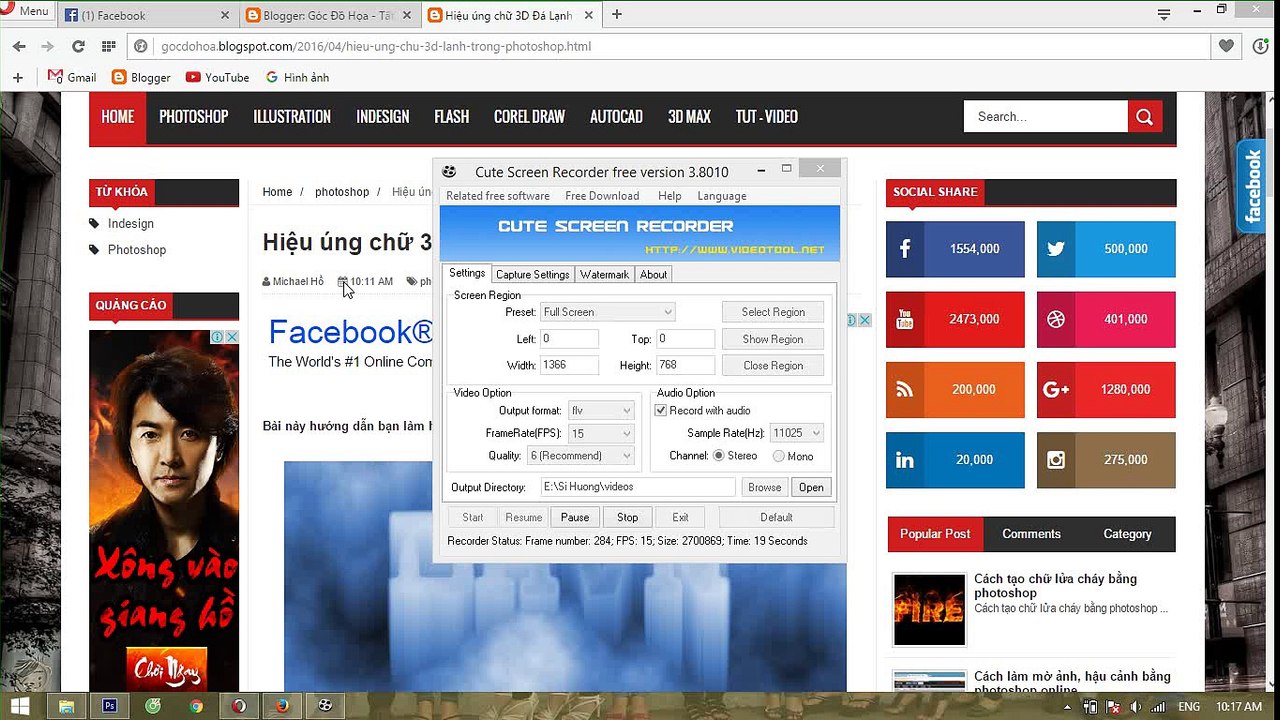Open the Gmail bookmark
Viewport: 1280px width, 720px height.
tap(72, 77)
